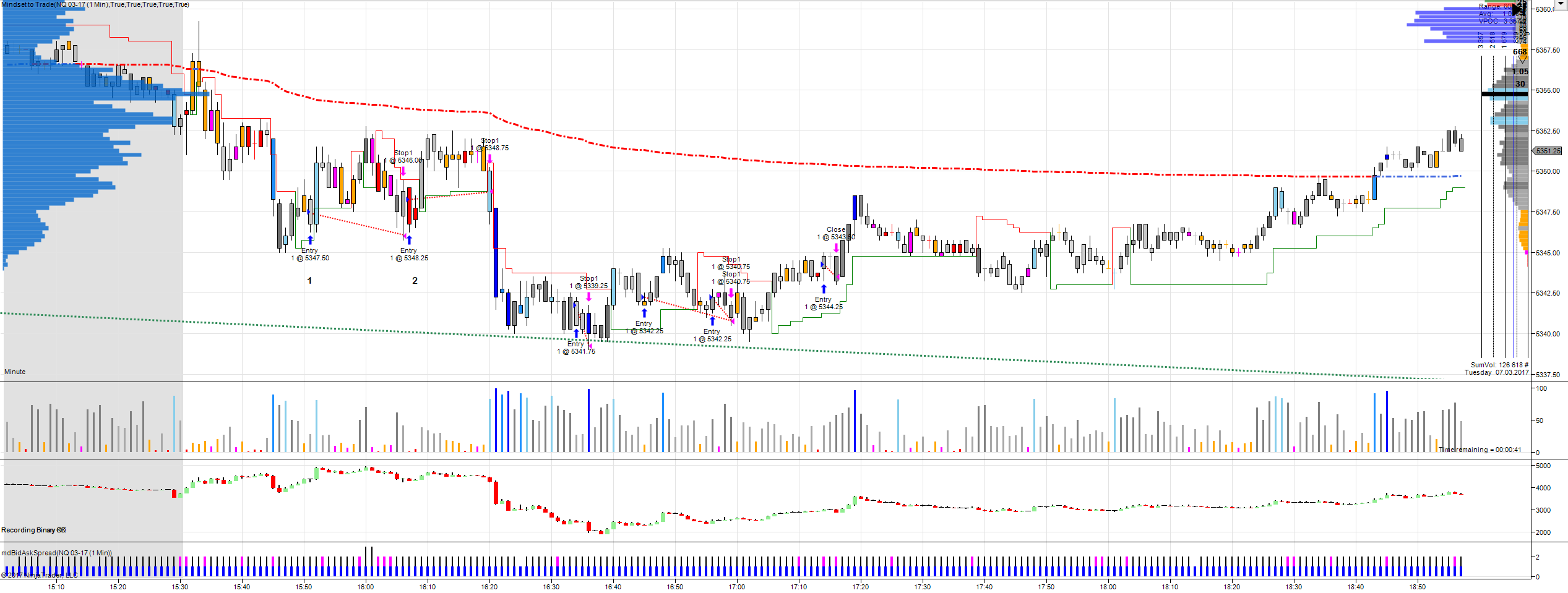Click the 3000 label on cumulative delta scale
Viewport: 1568px width, 593px height.
(1543, 510)
